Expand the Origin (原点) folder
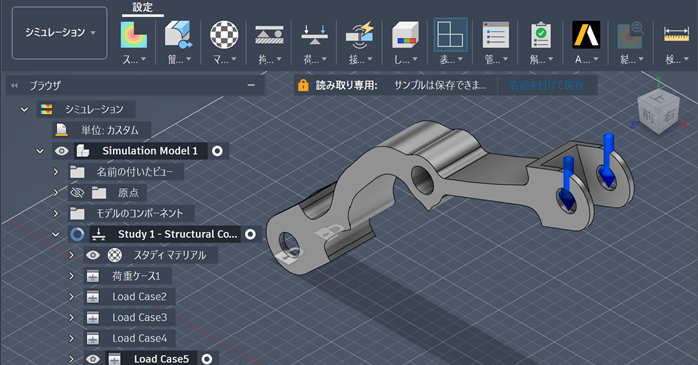This screenshot has width=698, height=365. pos(56,193)
